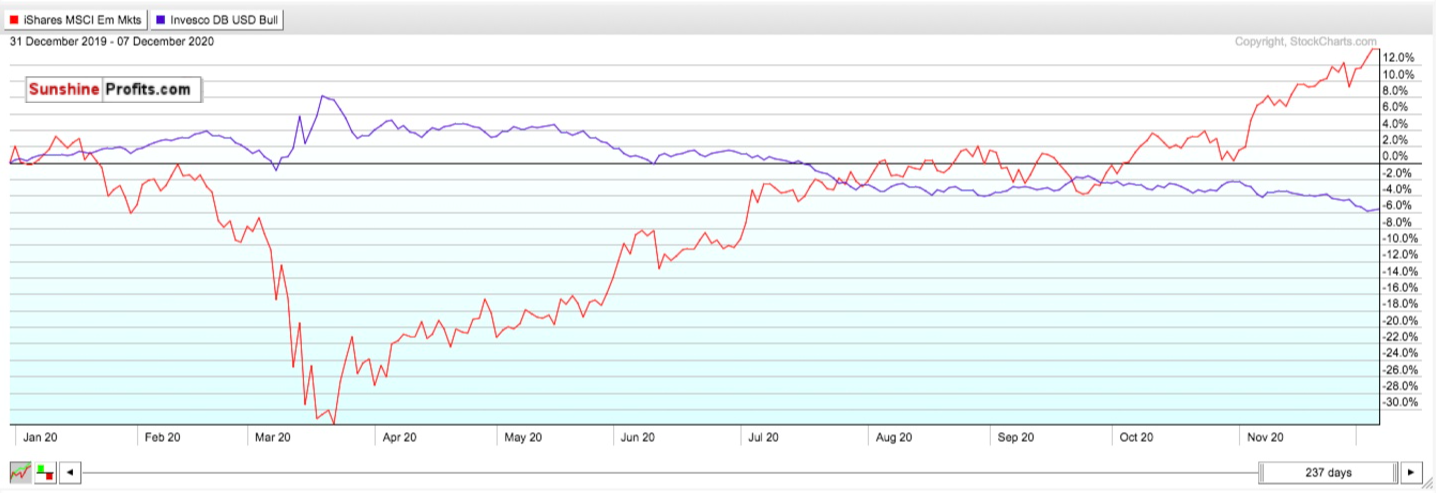This screenshot has height=493, width=1436.
Task: Click the Jul 20 date label
Action: pos(763,437)
